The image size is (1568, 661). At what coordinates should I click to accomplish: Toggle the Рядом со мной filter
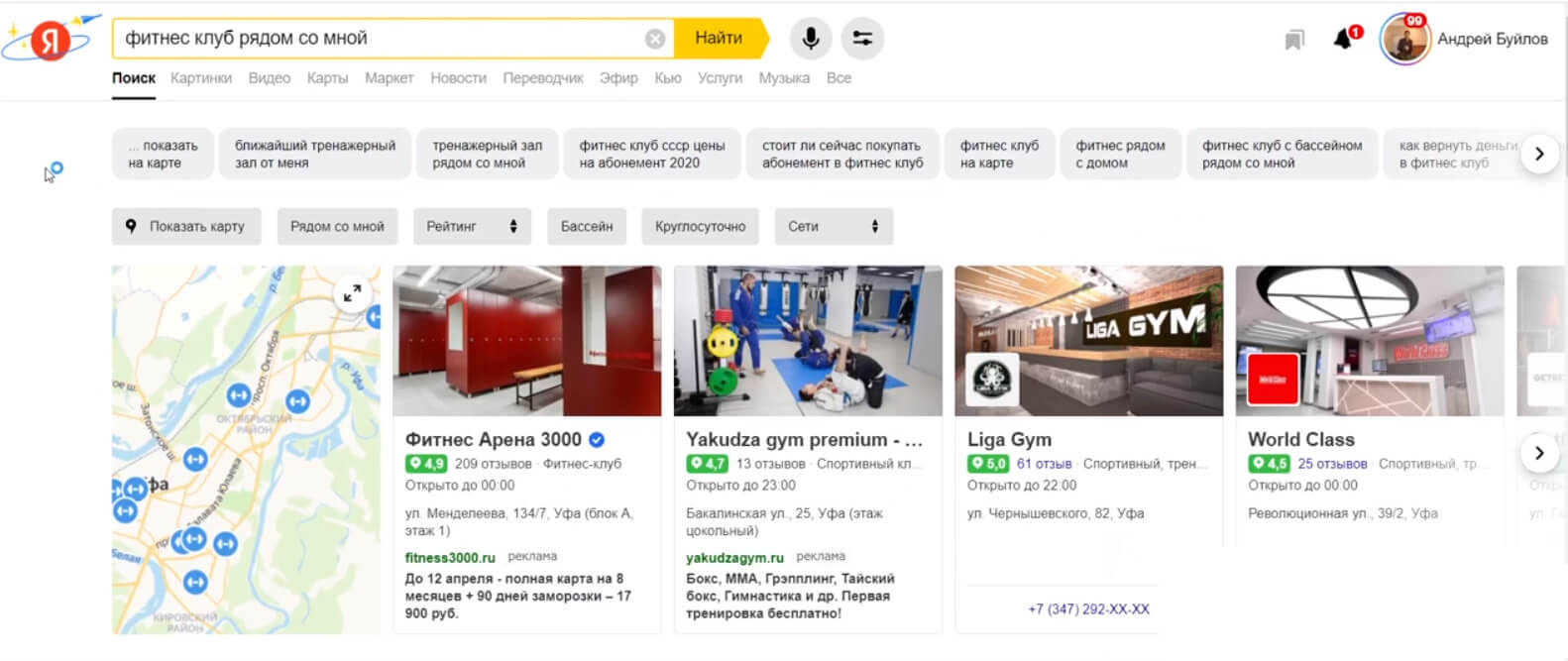click(x=337, y=226)
